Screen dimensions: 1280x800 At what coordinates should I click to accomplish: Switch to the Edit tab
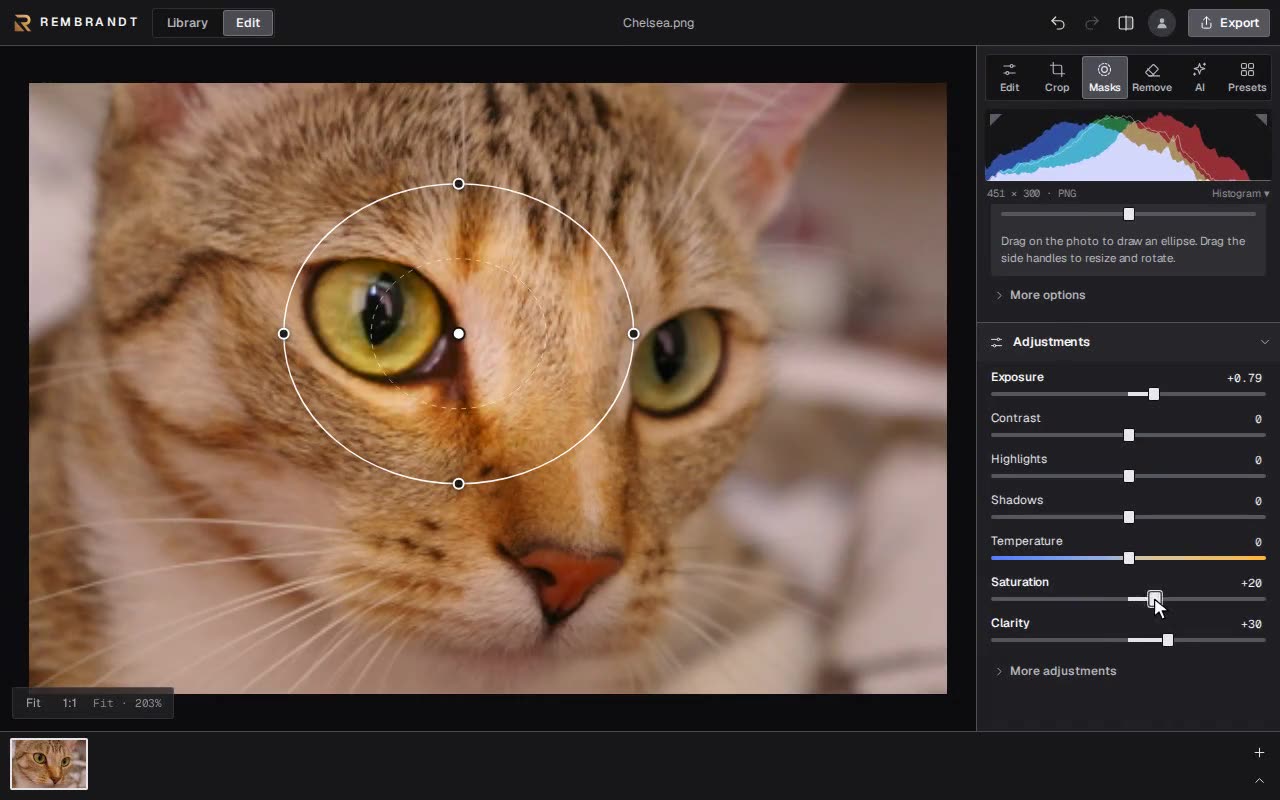(248, 23)
